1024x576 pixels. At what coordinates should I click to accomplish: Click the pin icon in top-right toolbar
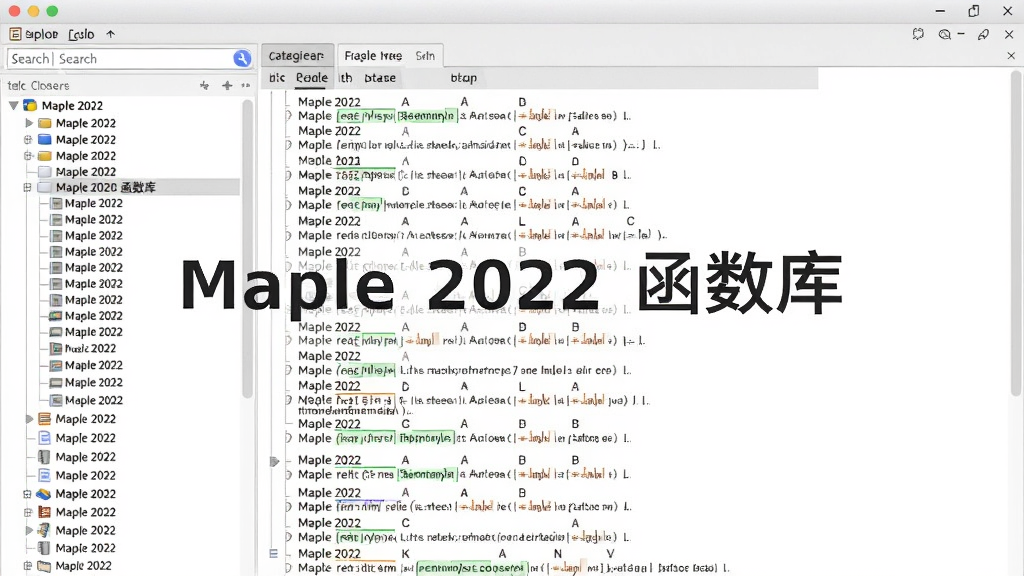[x=983, y=34]
